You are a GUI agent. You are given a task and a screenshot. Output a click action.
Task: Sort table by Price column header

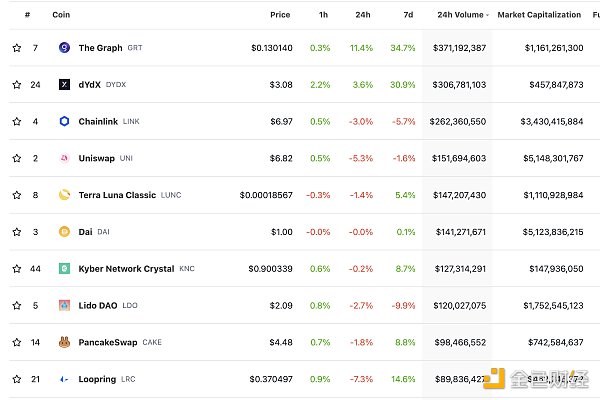click(x=280, y=15)
